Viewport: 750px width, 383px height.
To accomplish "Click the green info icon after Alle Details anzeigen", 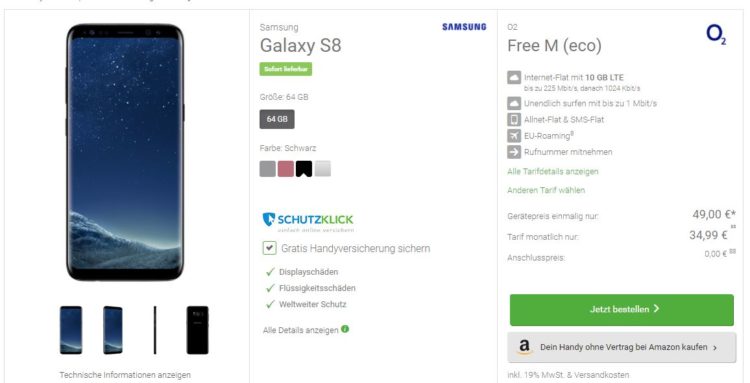I will click(345, 329).
